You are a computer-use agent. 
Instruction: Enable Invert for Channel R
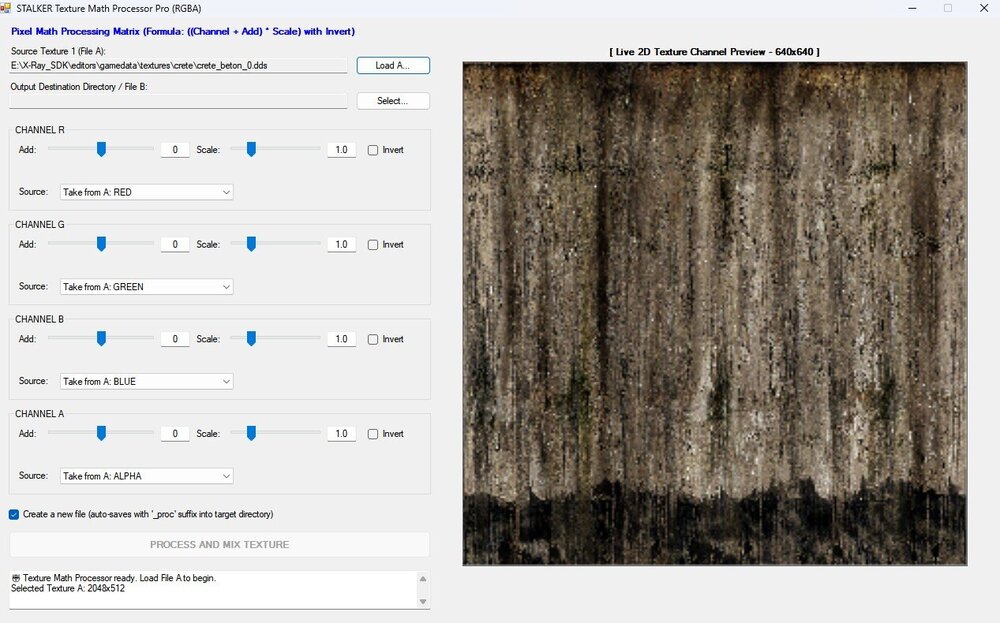[373, 150]
